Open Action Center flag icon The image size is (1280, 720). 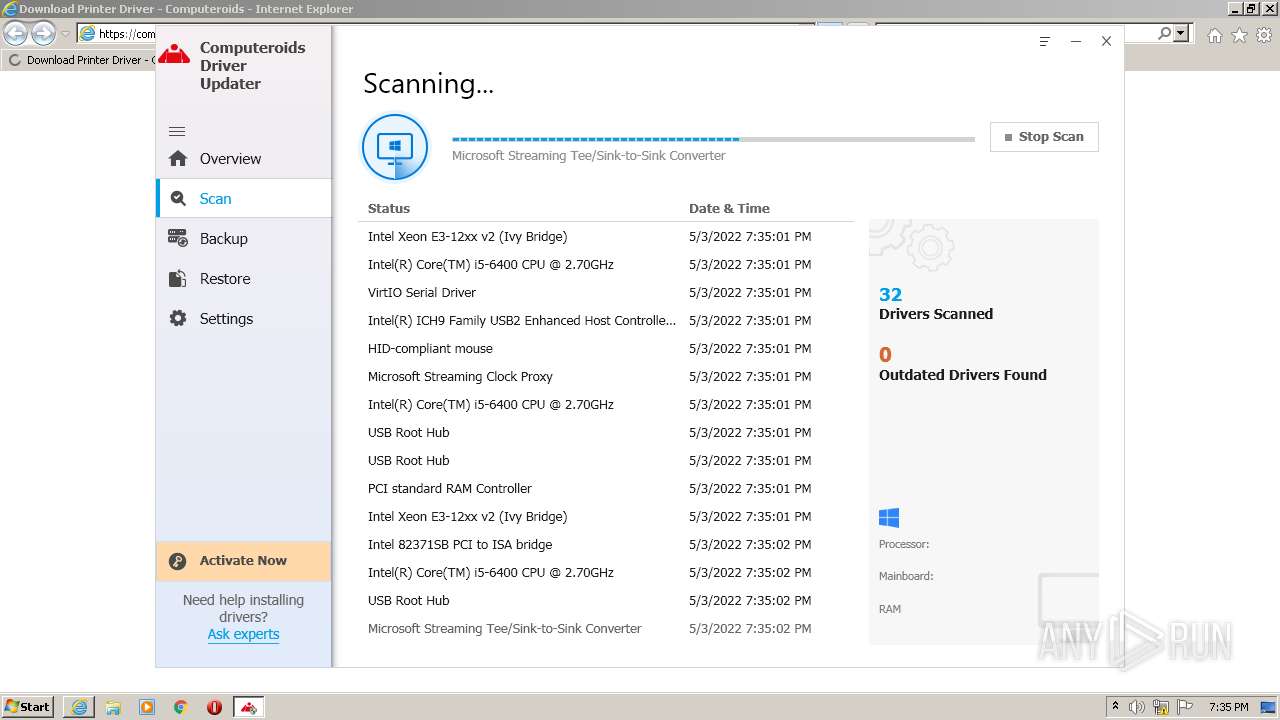(1185, 707)
